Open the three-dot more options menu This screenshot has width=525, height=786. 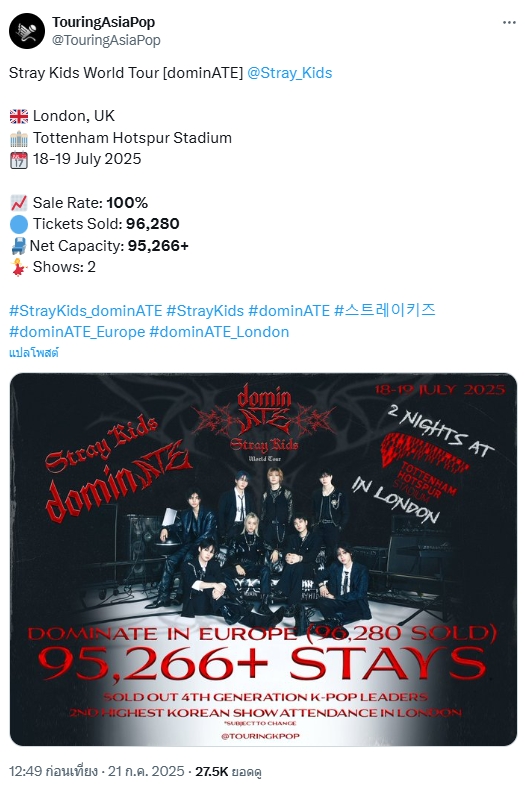point(509,23)
